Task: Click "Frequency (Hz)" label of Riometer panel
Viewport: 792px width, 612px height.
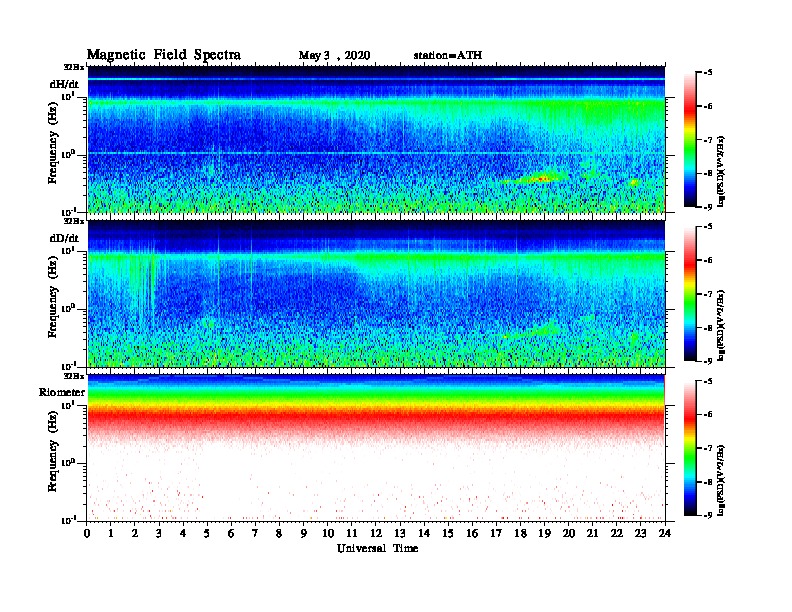Action: [53, 453]
